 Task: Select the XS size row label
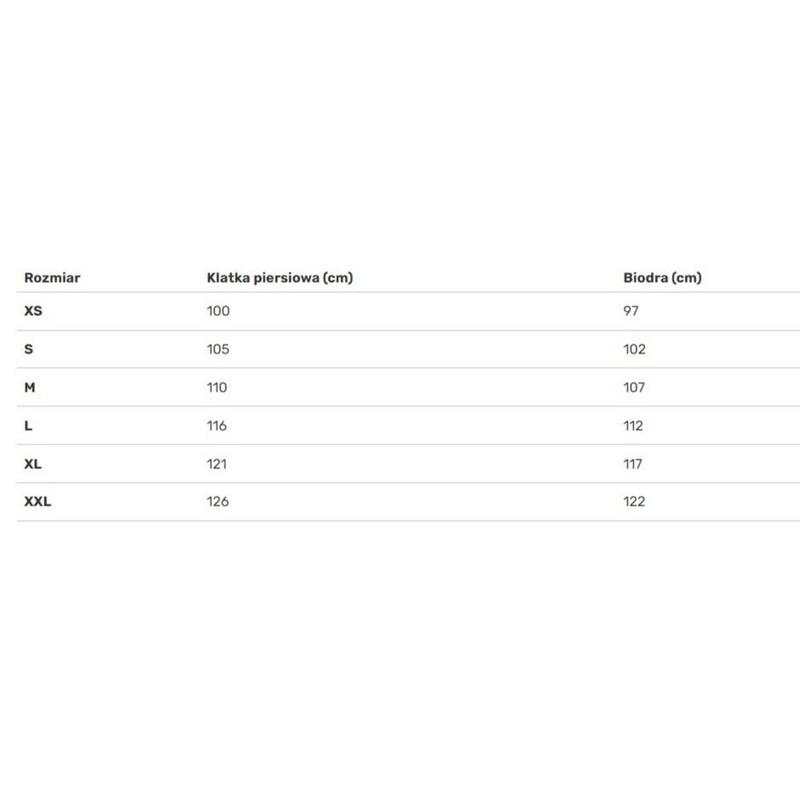coord(33,311)
